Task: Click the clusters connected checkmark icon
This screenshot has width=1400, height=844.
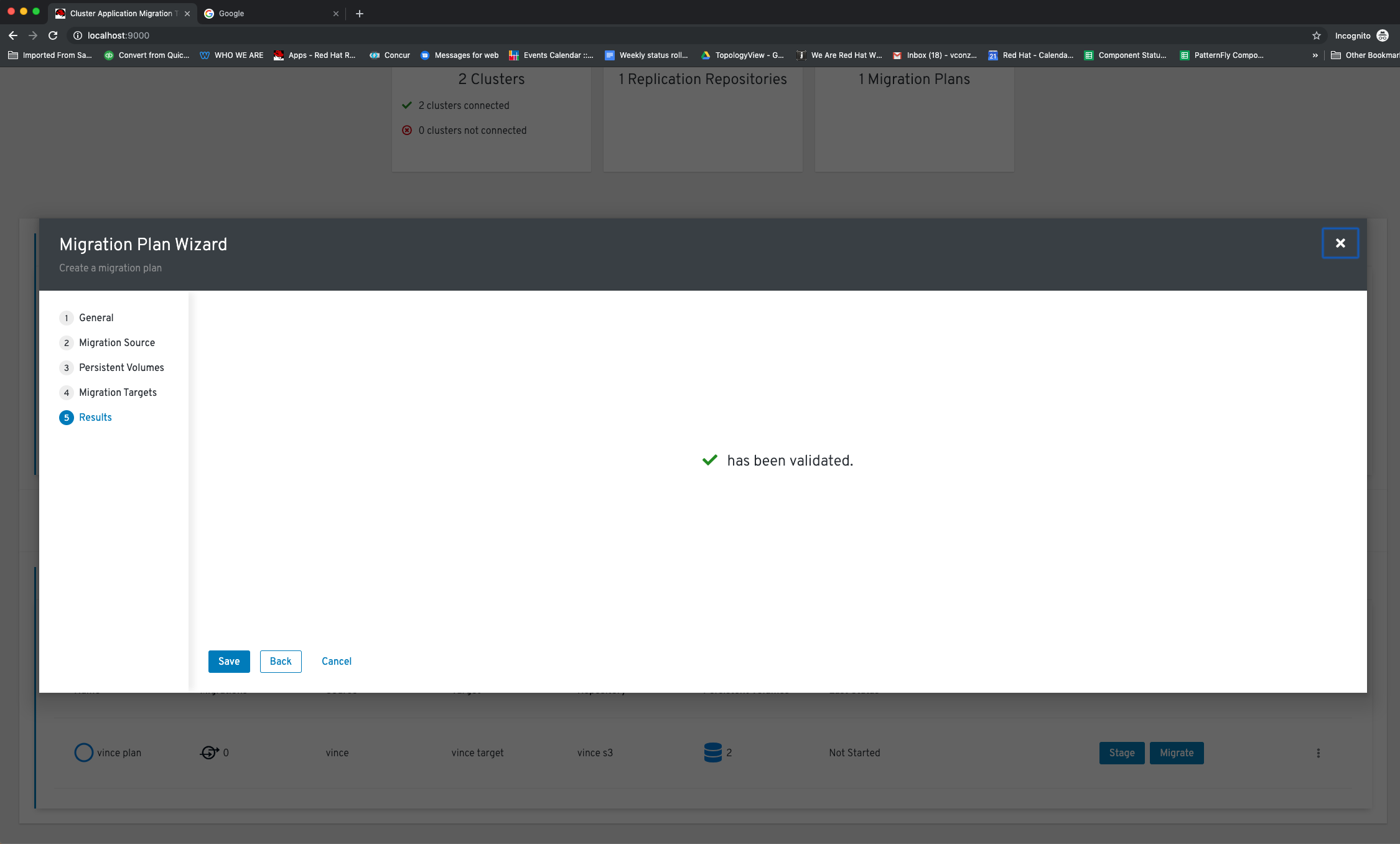Action: pos(408,105)
